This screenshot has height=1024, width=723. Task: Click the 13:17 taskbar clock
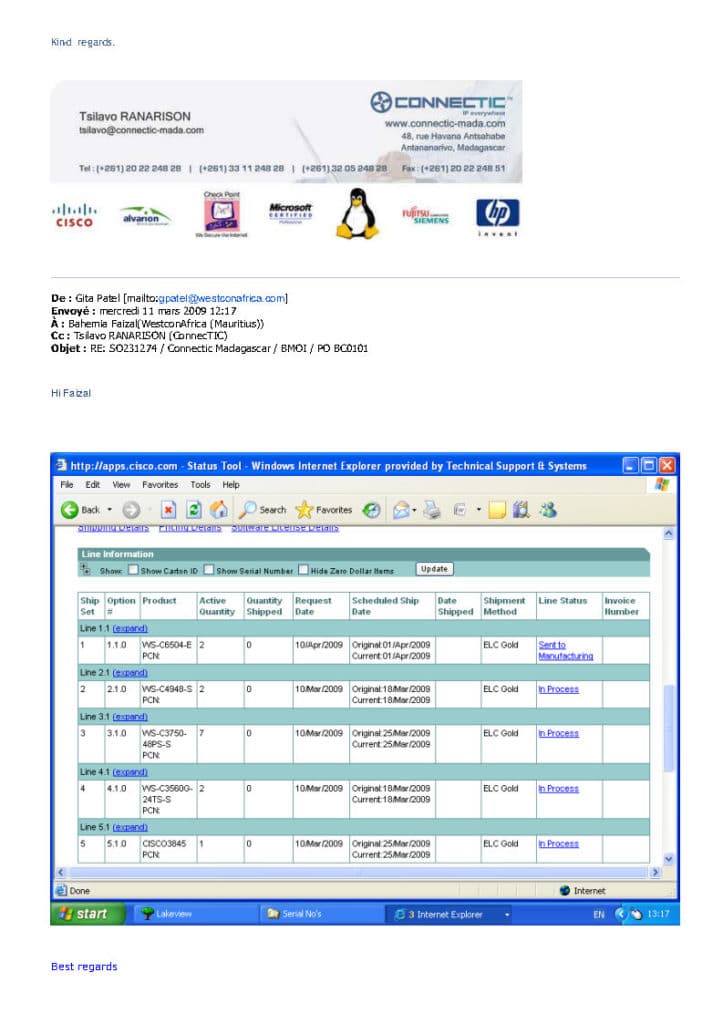tap(658, 914)
